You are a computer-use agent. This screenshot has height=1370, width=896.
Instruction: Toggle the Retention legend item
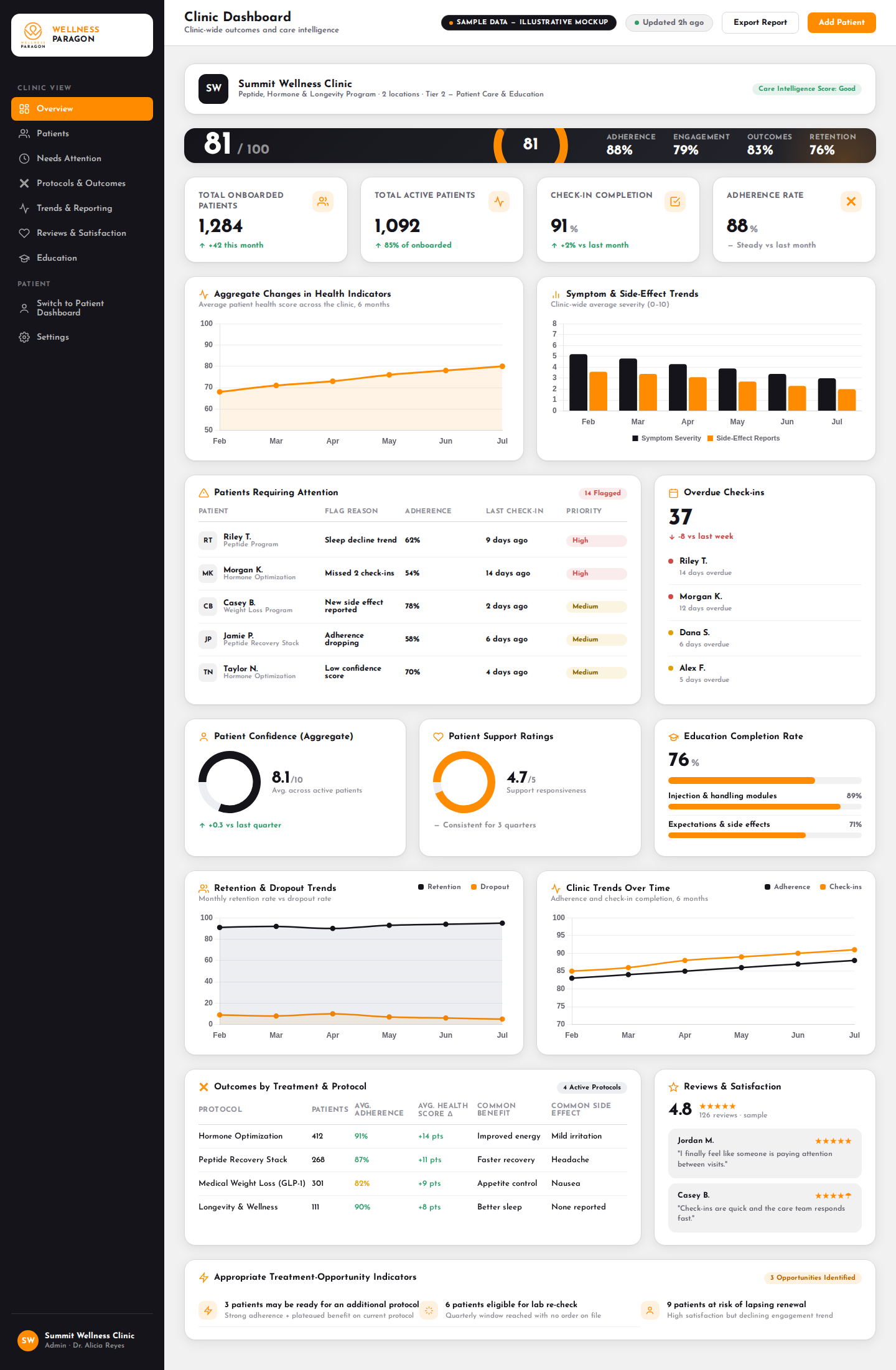pos(439,887)
